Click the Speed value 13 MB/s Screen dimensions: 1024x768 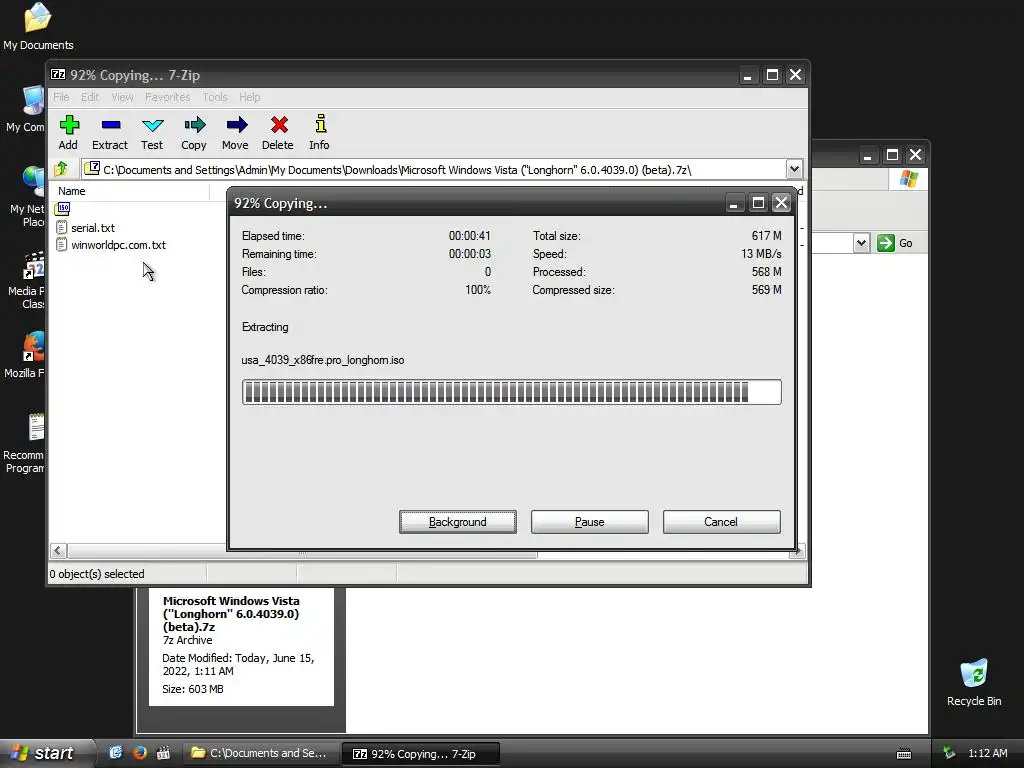tap(761, 253)
